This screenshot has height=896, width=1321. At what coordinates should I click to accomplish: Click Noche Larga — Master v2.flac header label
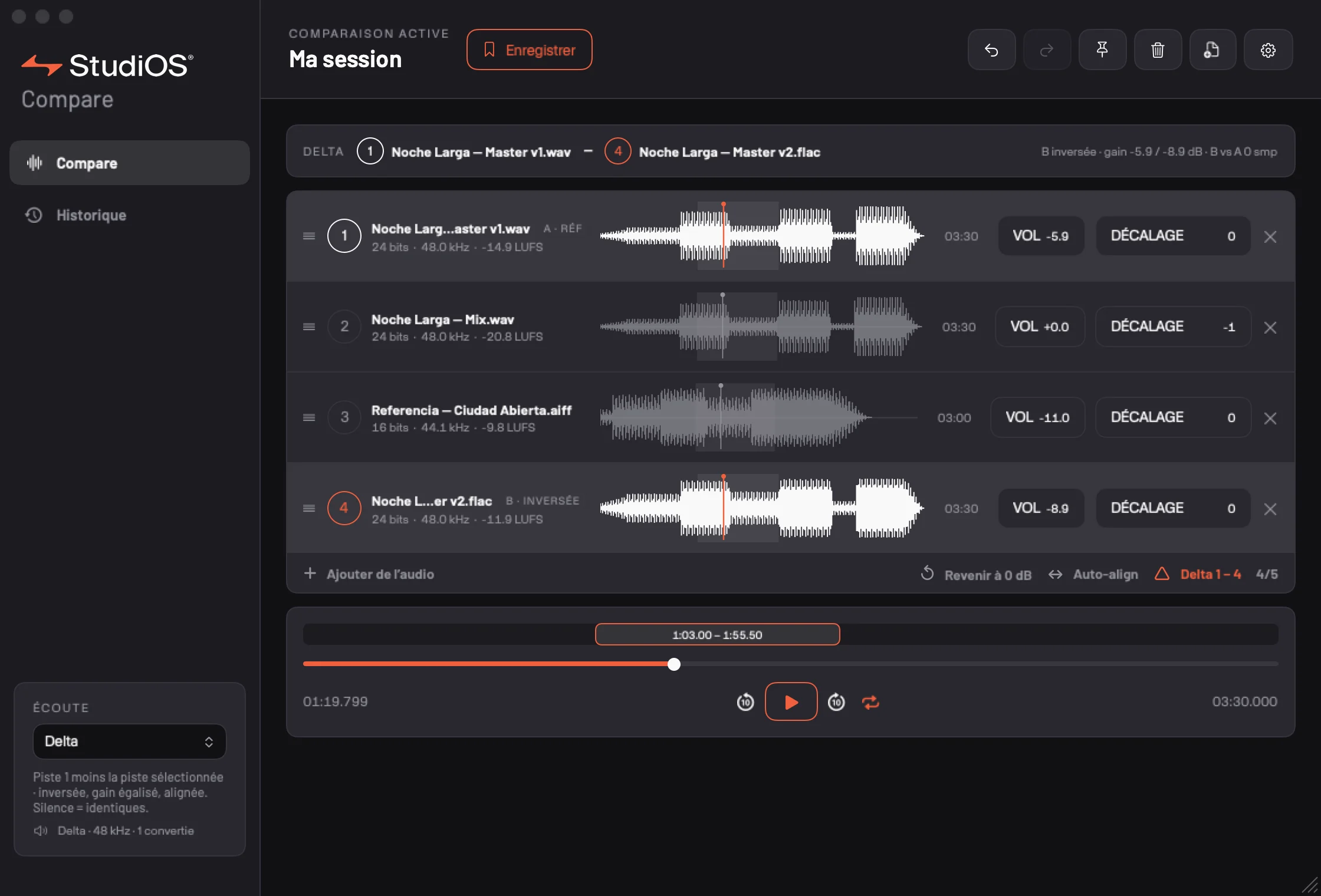tap(729, 152)
